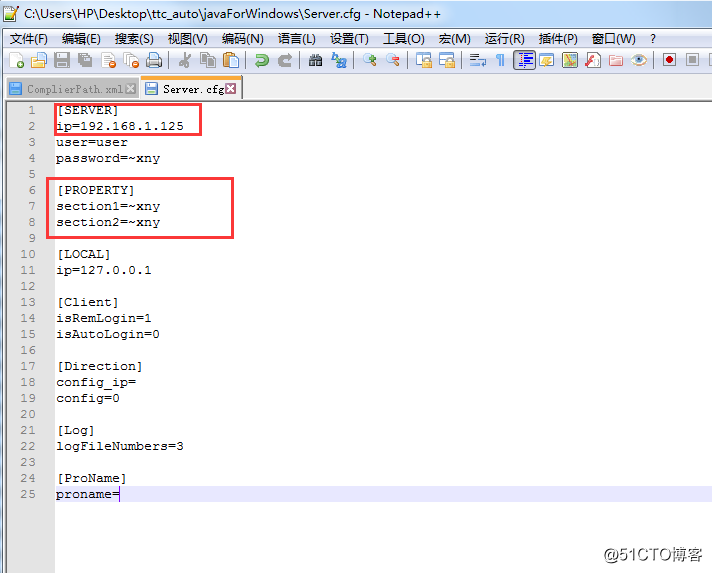712x573 pixels.
Task: Click the user=user line
Action: (x=92, y=142)
